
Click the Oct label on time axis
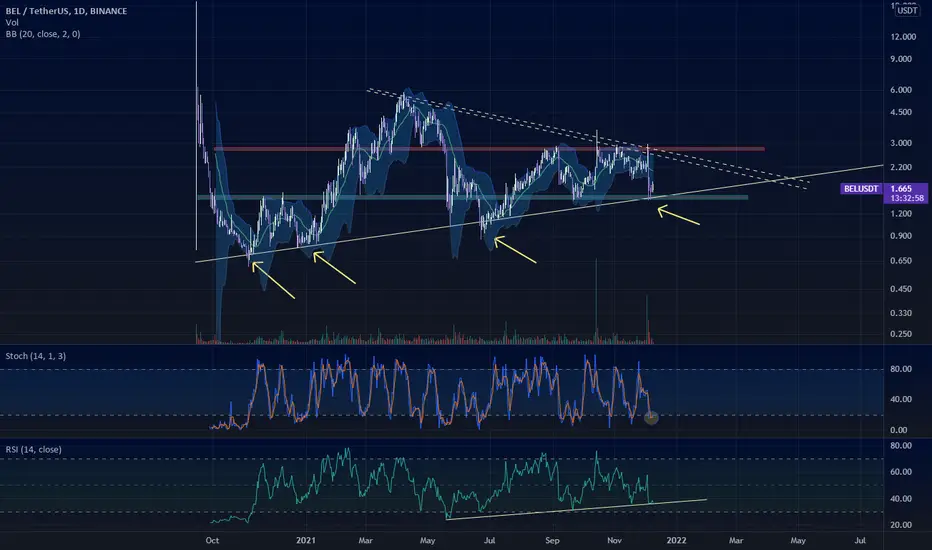click(212, 540)
